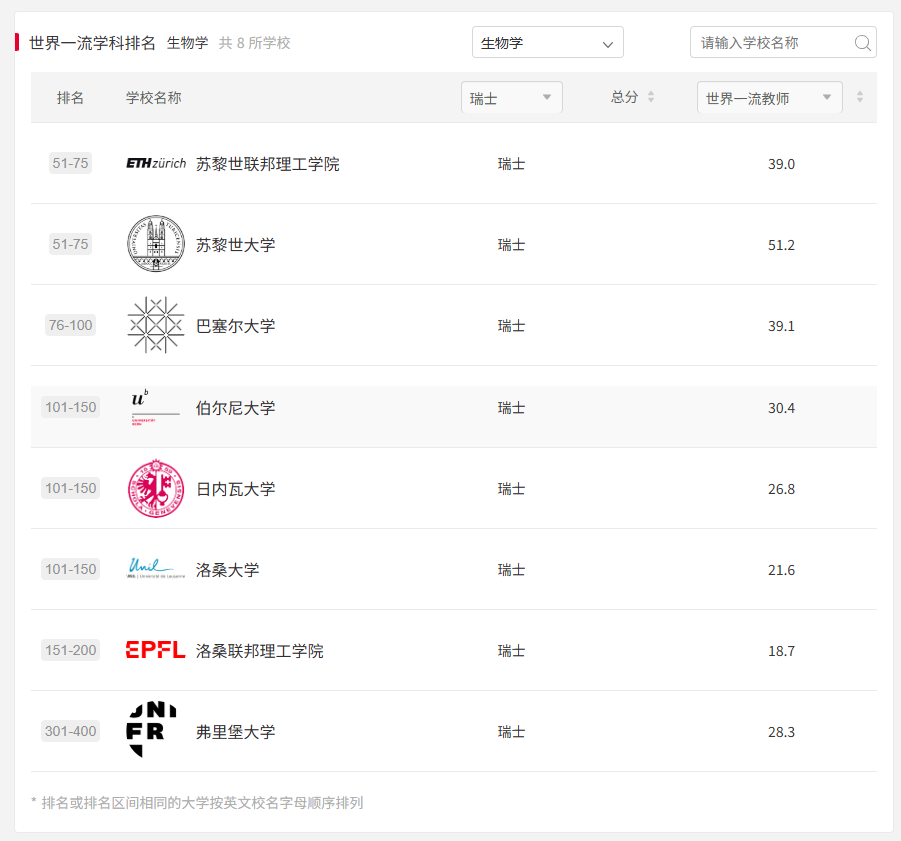
Task: Click rank badge 101-150 for 伯尔尼大学
Action: [70, 407]
